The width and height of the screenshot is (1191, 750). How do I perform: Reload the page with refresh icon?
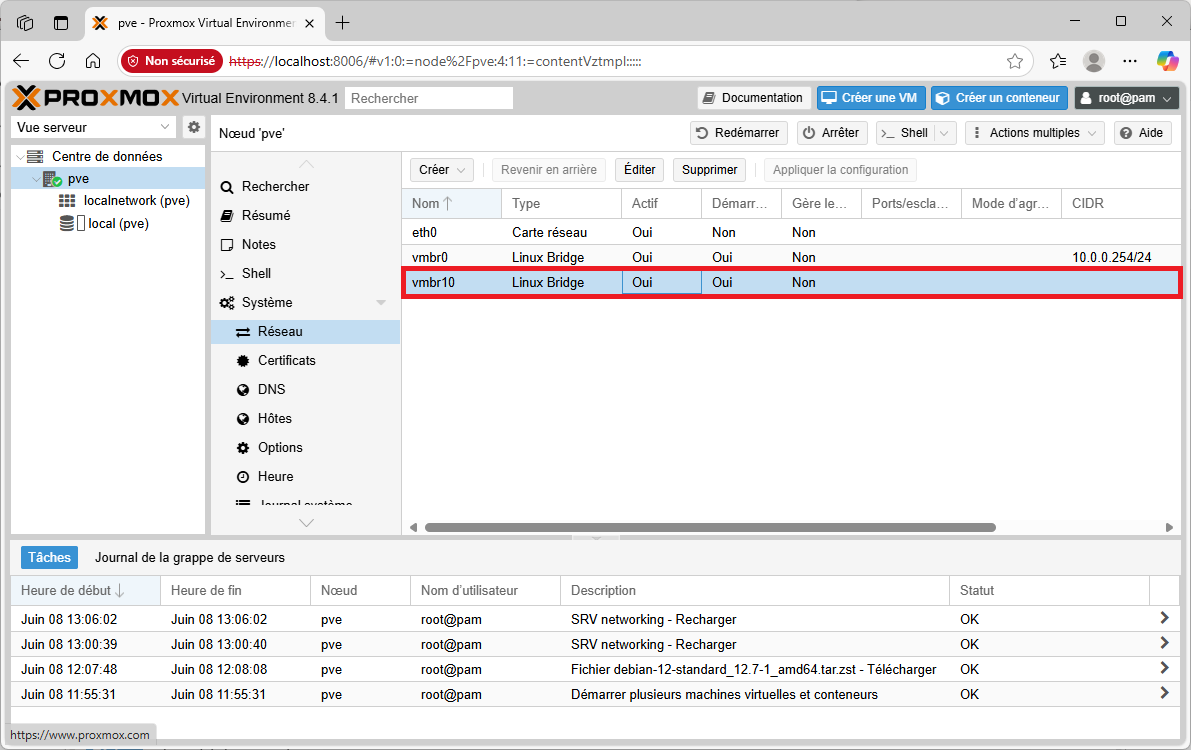[57, 62]
